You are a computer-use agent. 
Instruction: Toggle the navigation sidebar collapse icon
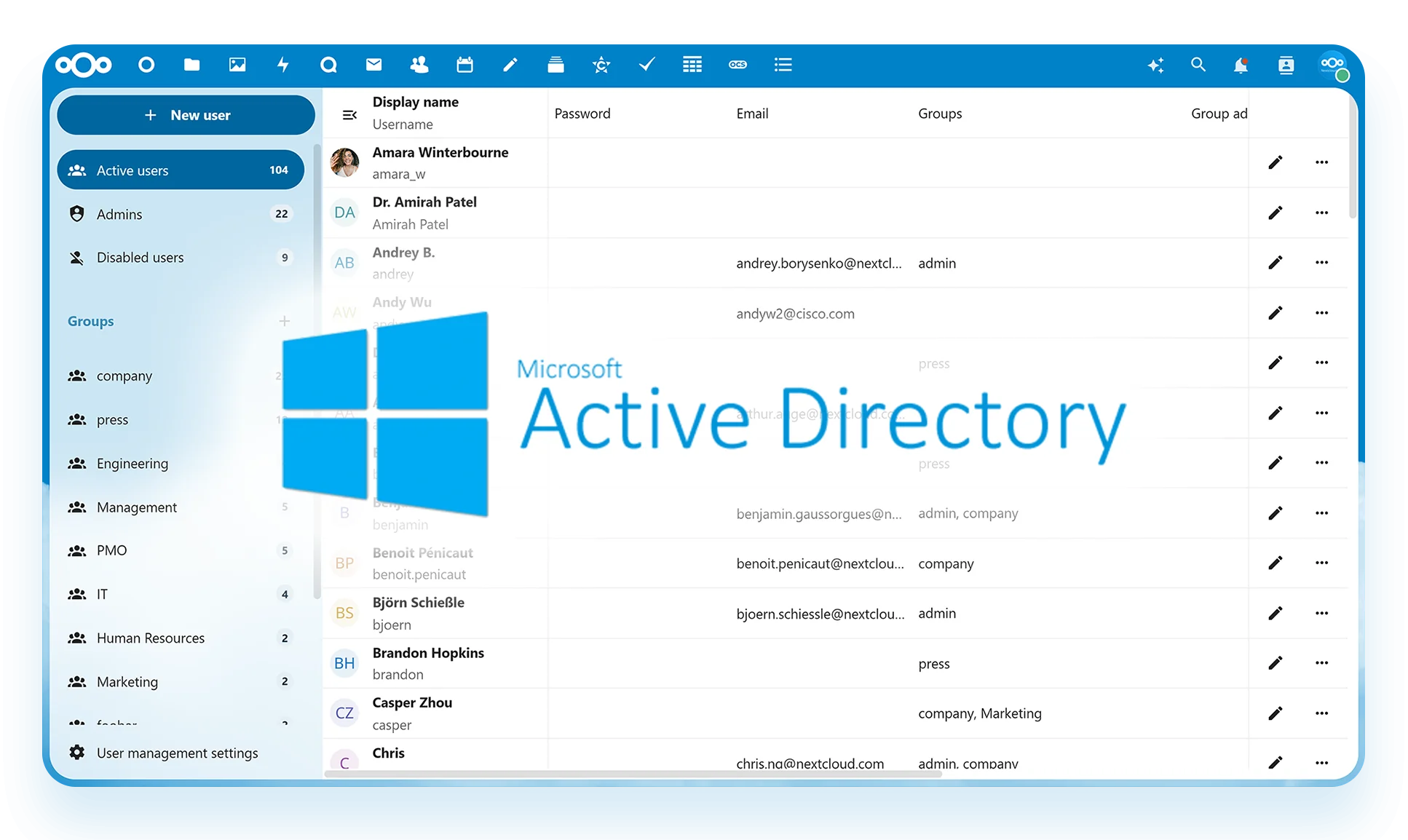click(x=349, y=114)
